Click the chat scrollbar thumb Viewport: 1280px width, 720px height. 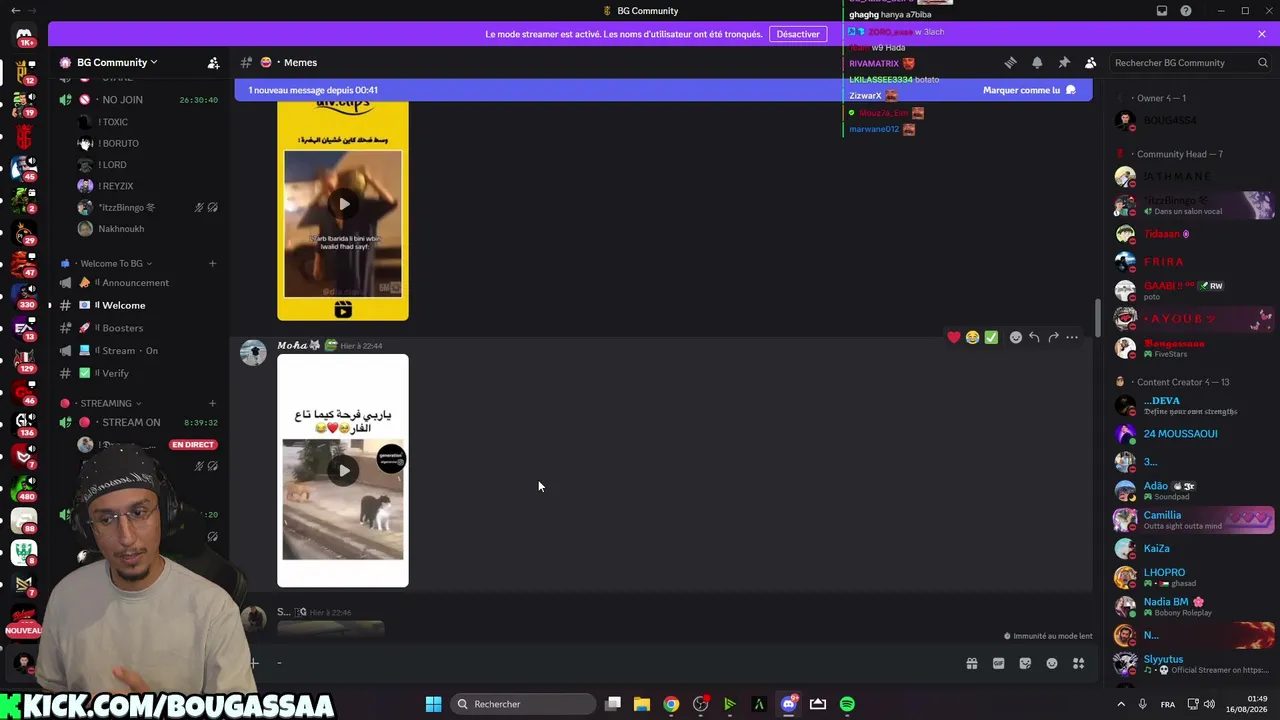(x=1097, y=318)
